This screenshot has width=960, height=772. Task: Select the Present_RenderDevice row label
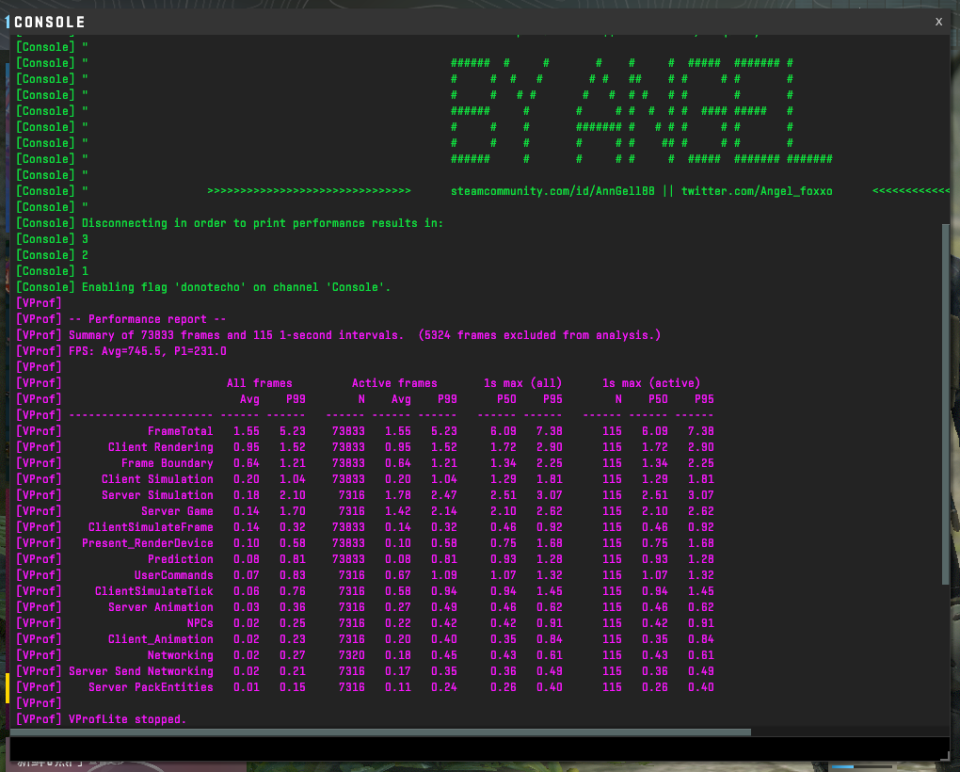[x=147, y=543]
